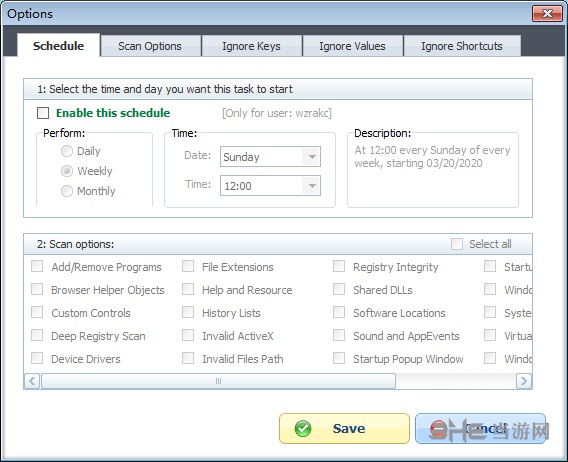568x462 pixels.
Task: Check Deep Registry Scan option
Action: click(x=37, y=335)
